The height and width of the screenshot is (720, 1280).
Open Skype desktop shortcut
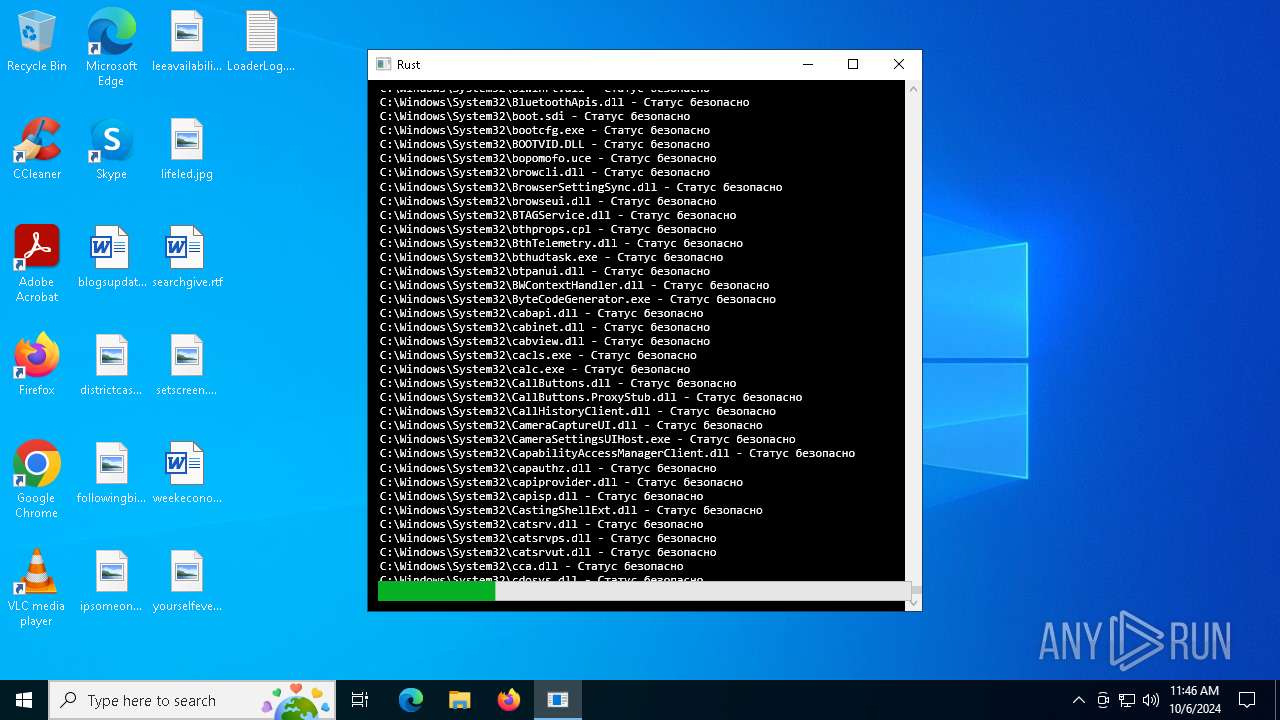[111, 150]
